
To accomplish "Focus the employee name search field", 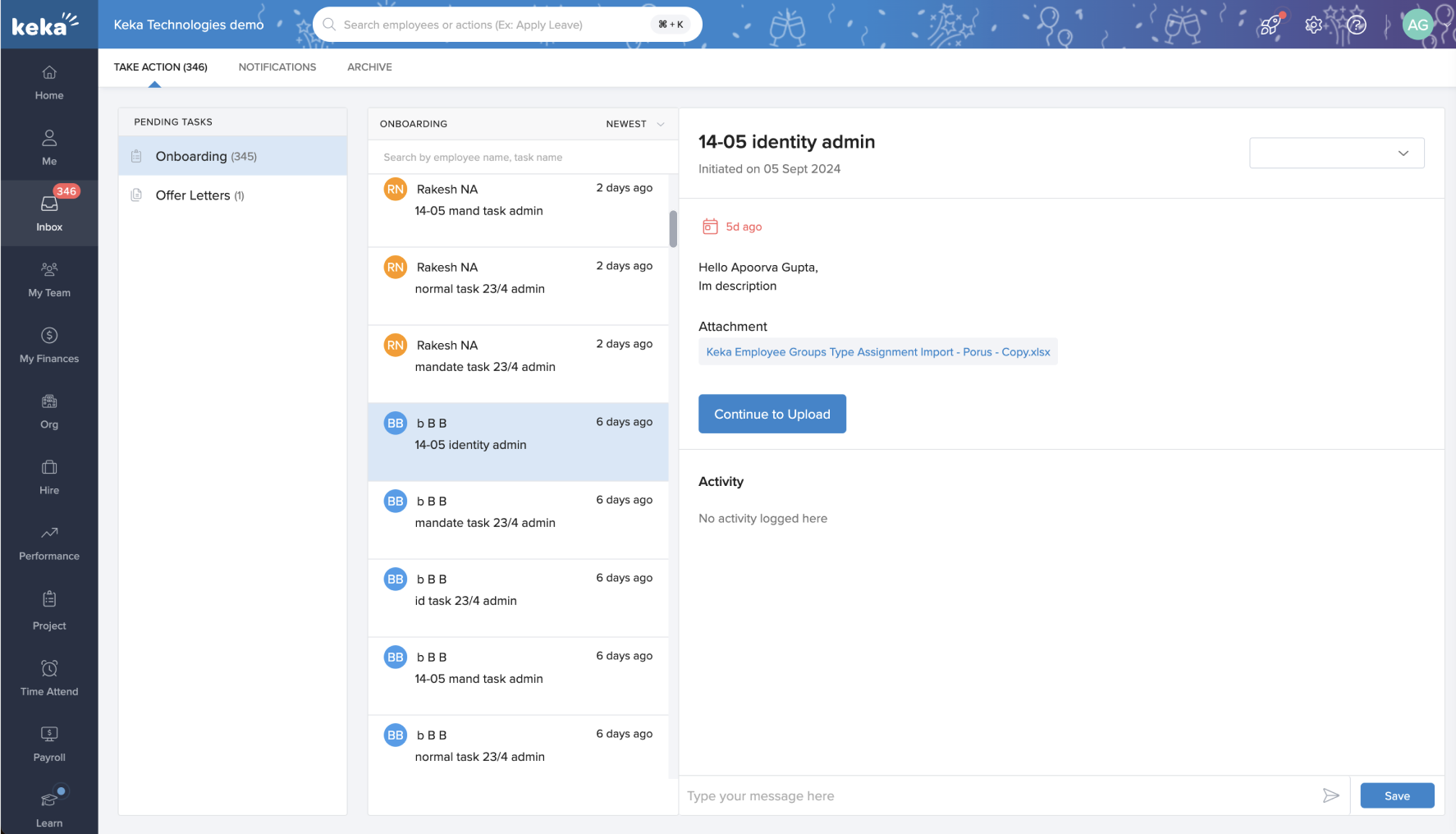I will pyautogui.click(x=522, y=158).
